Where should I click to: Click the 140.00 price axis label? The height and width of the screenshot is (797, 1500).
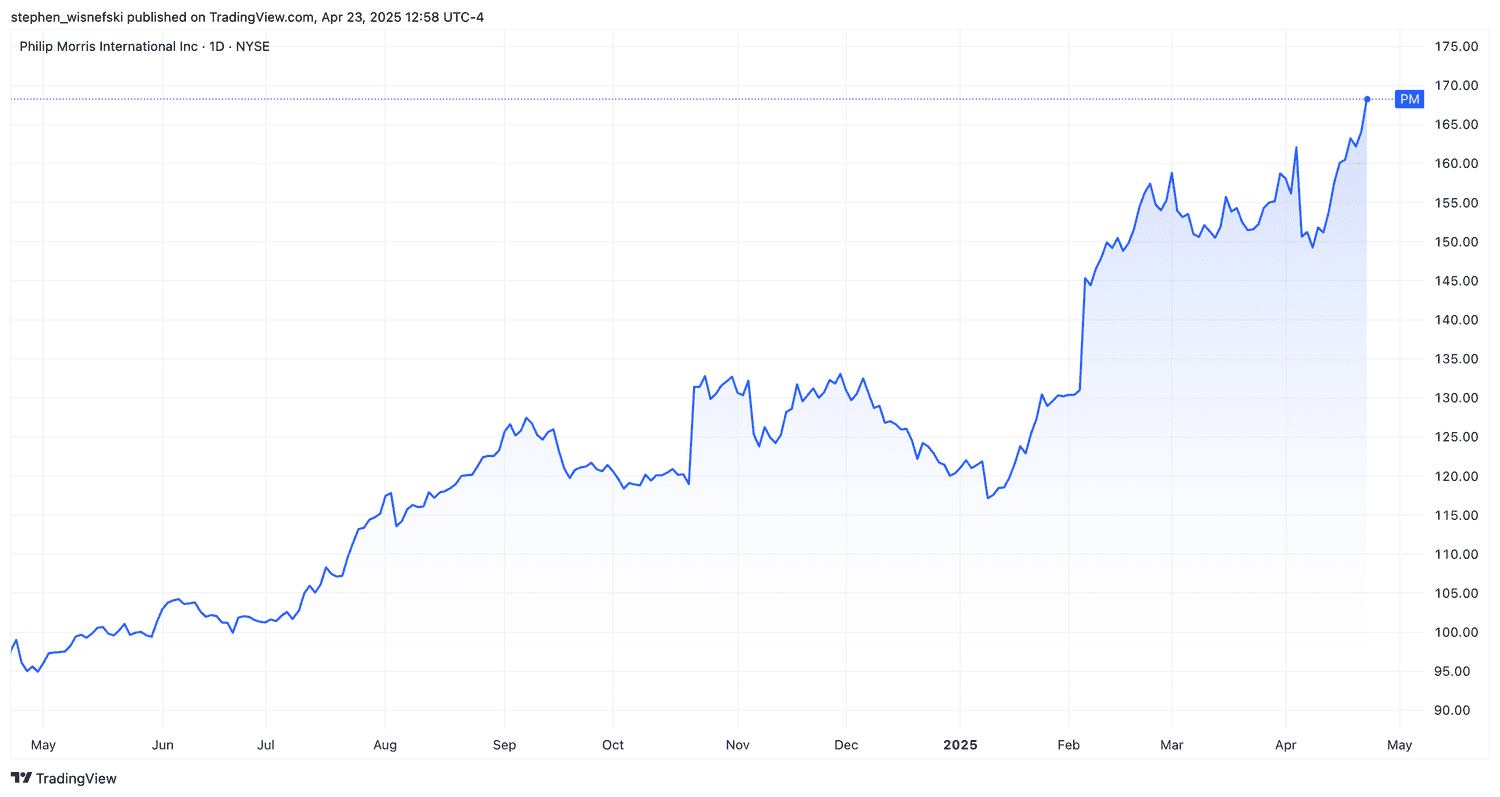pyautogui.click(x=1454, y=319)
